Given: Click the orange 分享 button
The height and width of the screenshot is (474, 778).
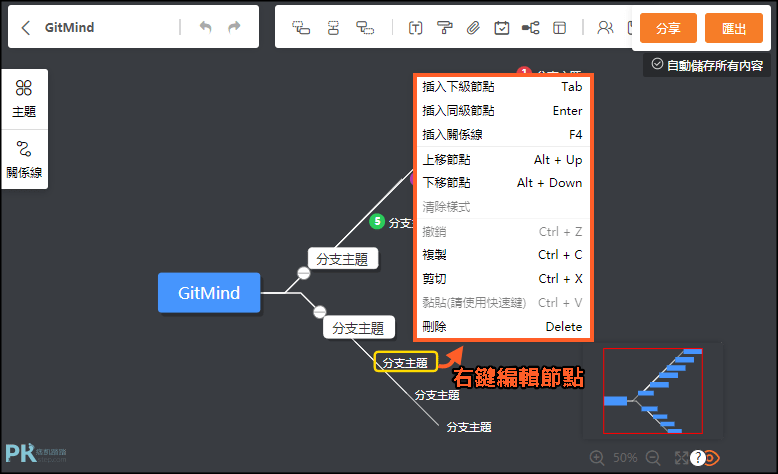Looking at the screenshot, I should pos(668,28).
